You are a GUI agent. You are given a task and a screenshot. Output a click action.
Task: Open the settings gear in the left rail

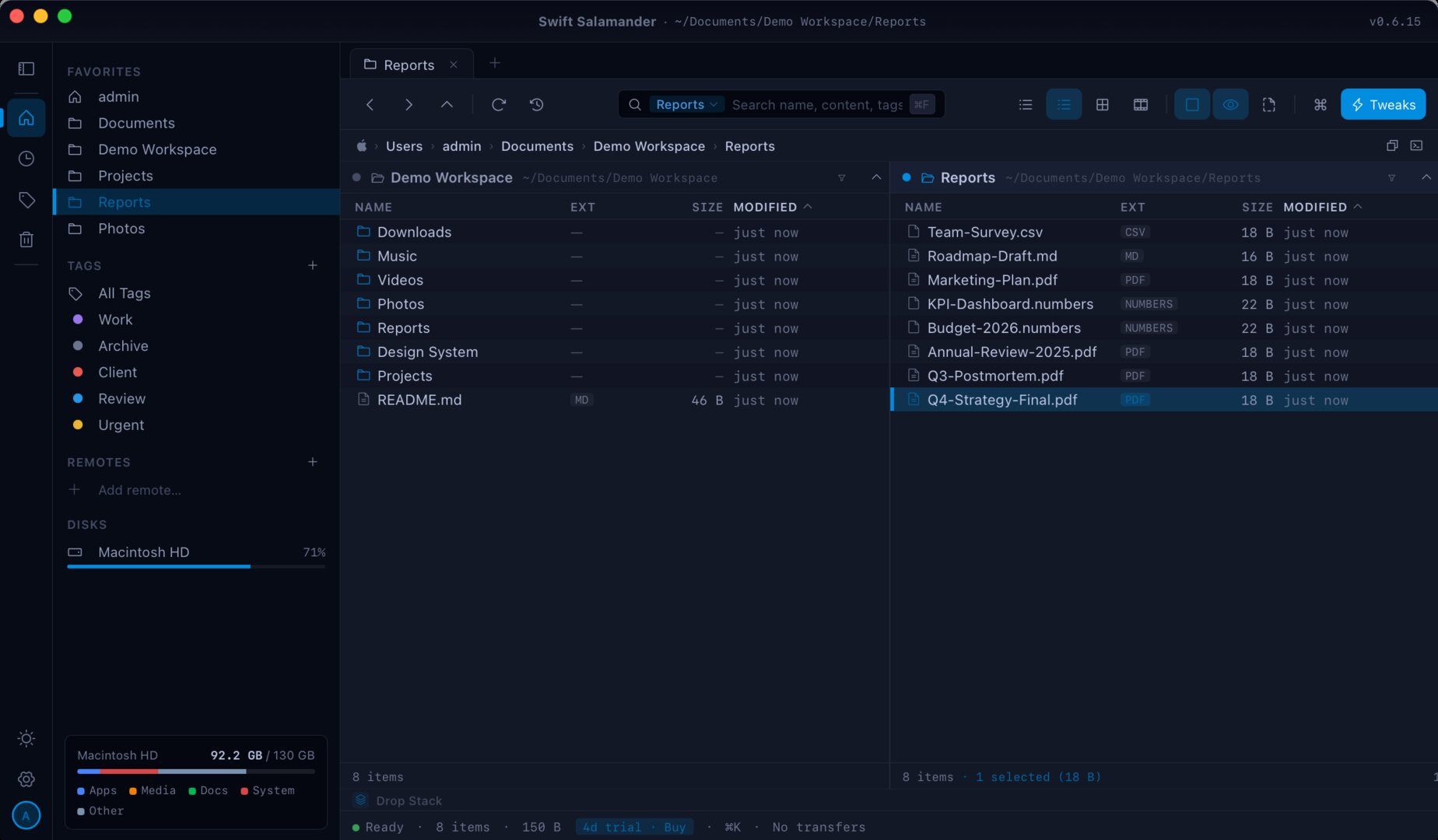pos(26,779)
